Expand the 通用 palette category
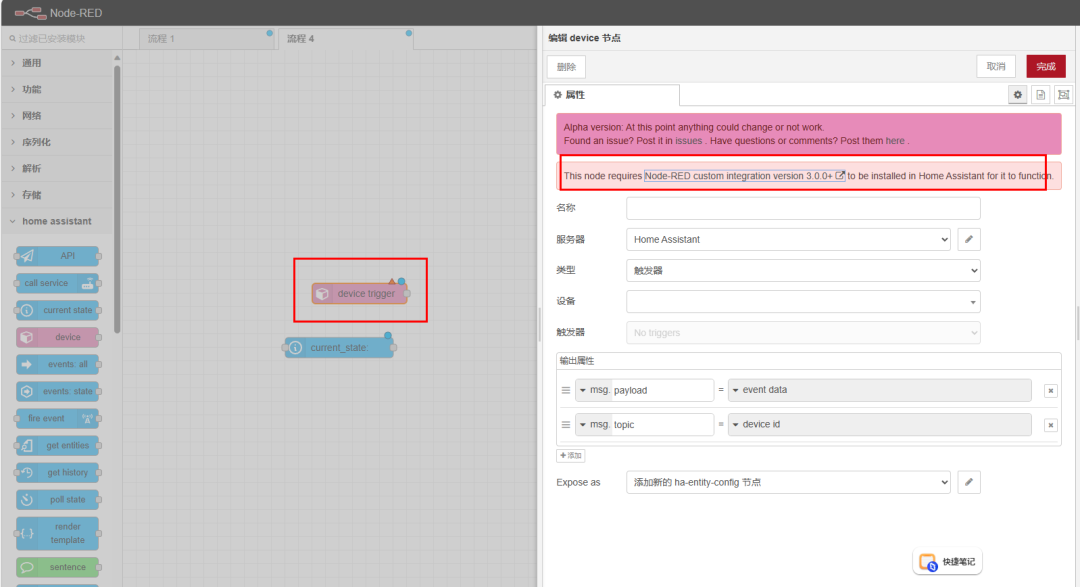The image size is (1080, 587). click(x=57, y=63)
